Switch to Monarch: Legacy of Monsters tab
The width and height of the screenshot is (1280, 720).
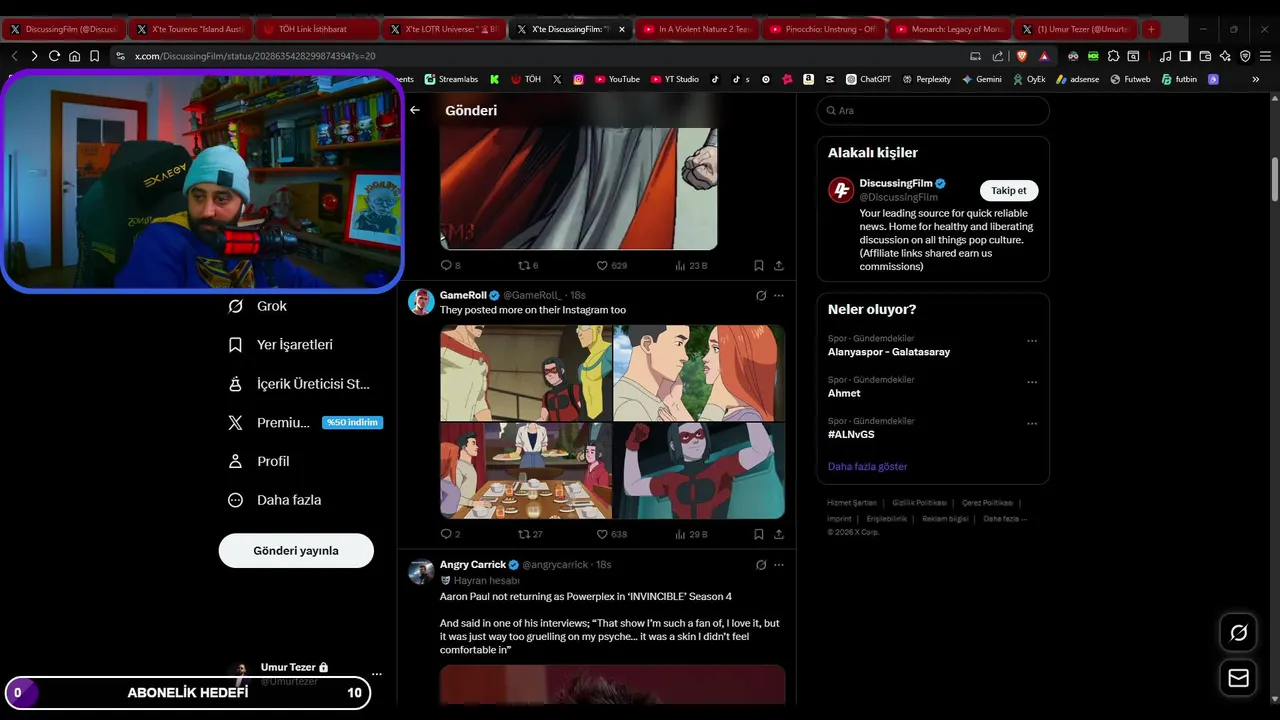pos(949,29)
